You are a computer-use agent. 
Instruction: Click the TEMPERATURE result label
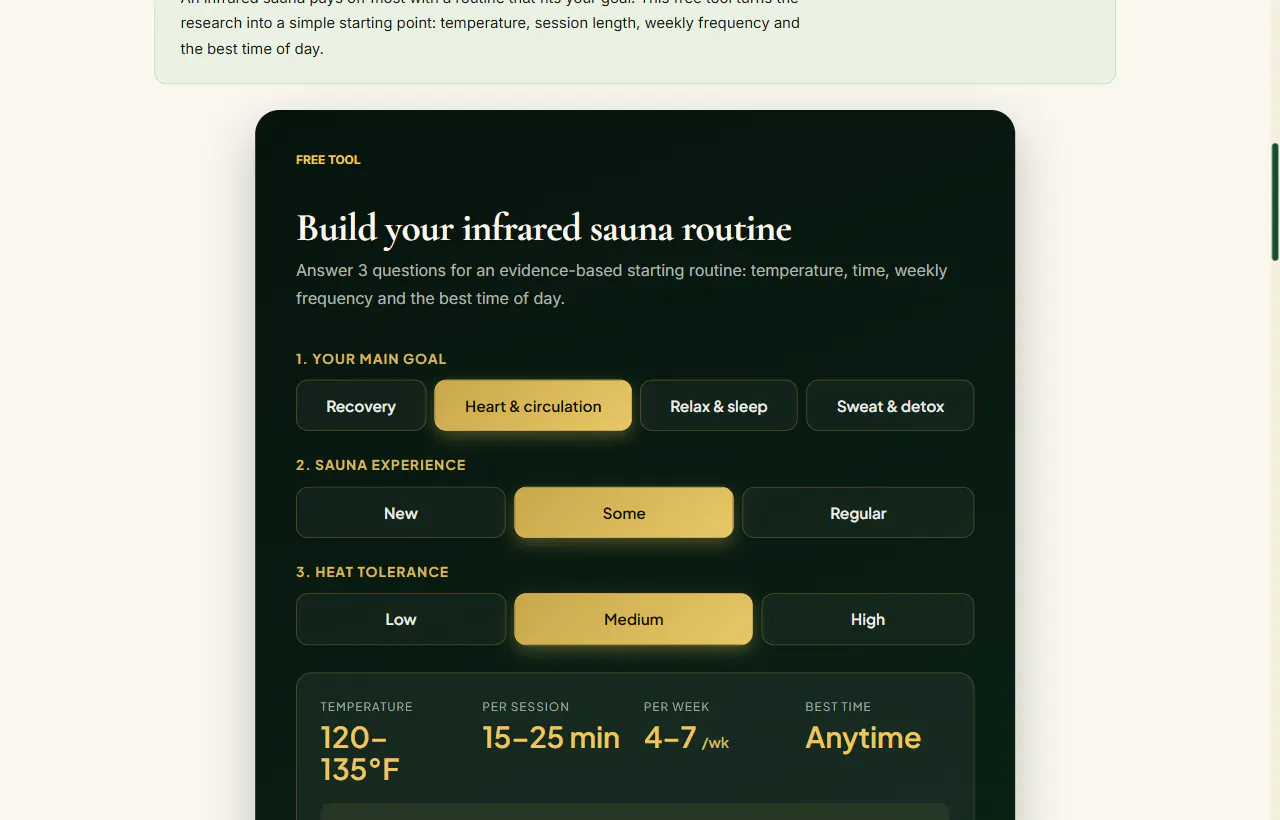click(366, 707)
